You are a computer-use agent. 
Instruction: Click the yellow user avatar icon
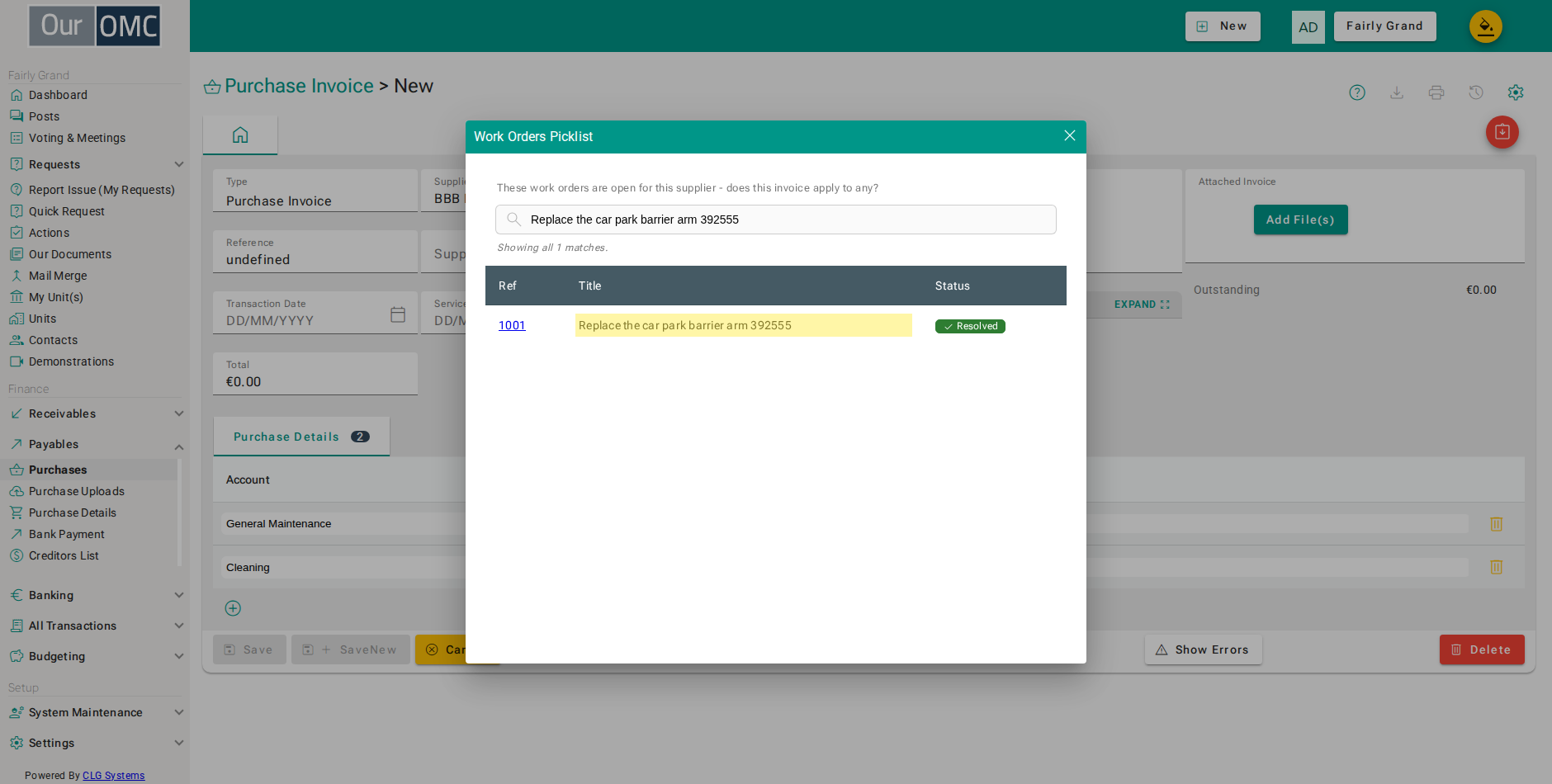pos(1486,26)
